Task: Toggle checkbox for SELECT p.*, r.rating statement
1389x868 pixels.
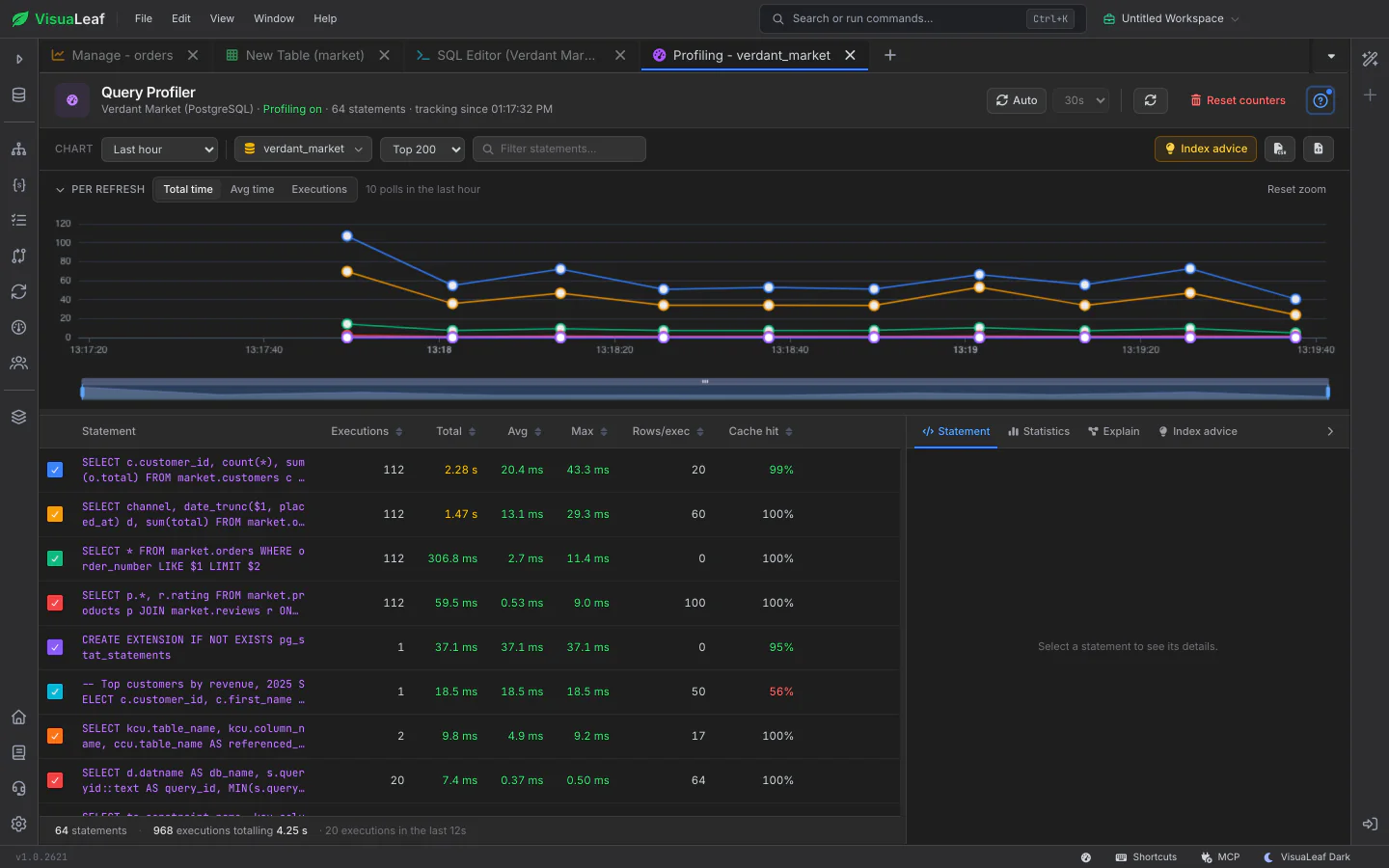Action: tap(55, 603)
